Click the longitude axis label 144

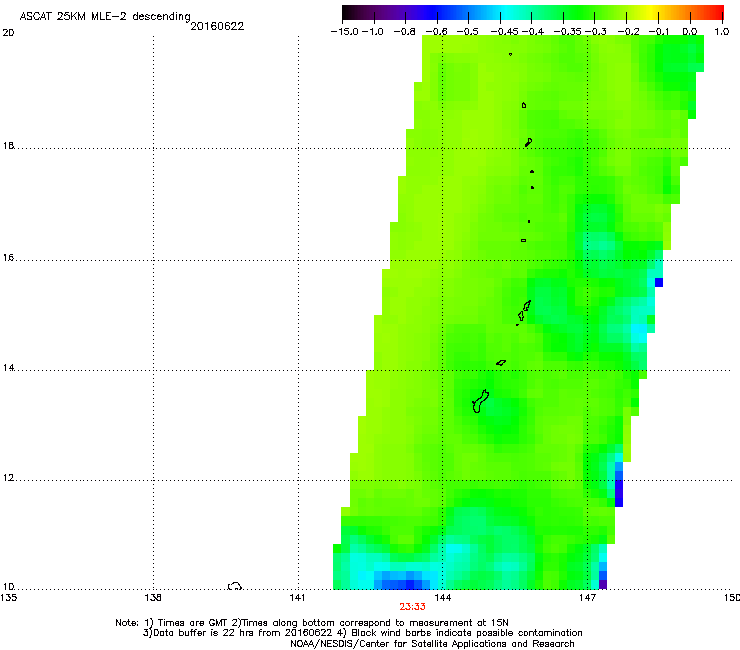pyautogui.click(x=442, y=598)
